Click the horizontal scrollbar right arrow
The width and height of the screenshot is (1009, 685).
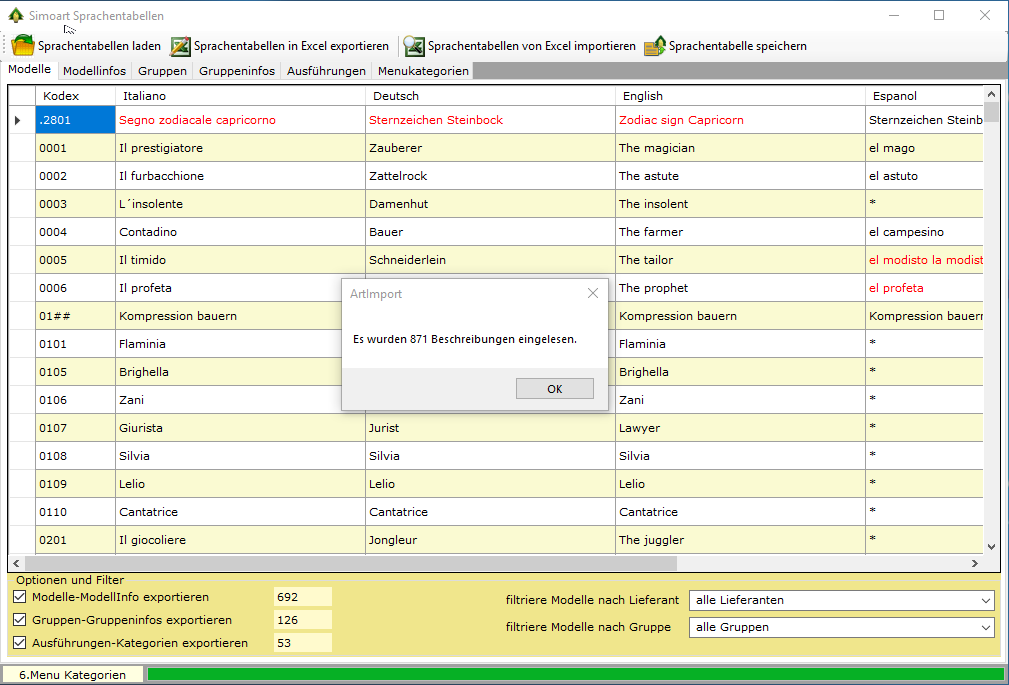tap(975, 564)
